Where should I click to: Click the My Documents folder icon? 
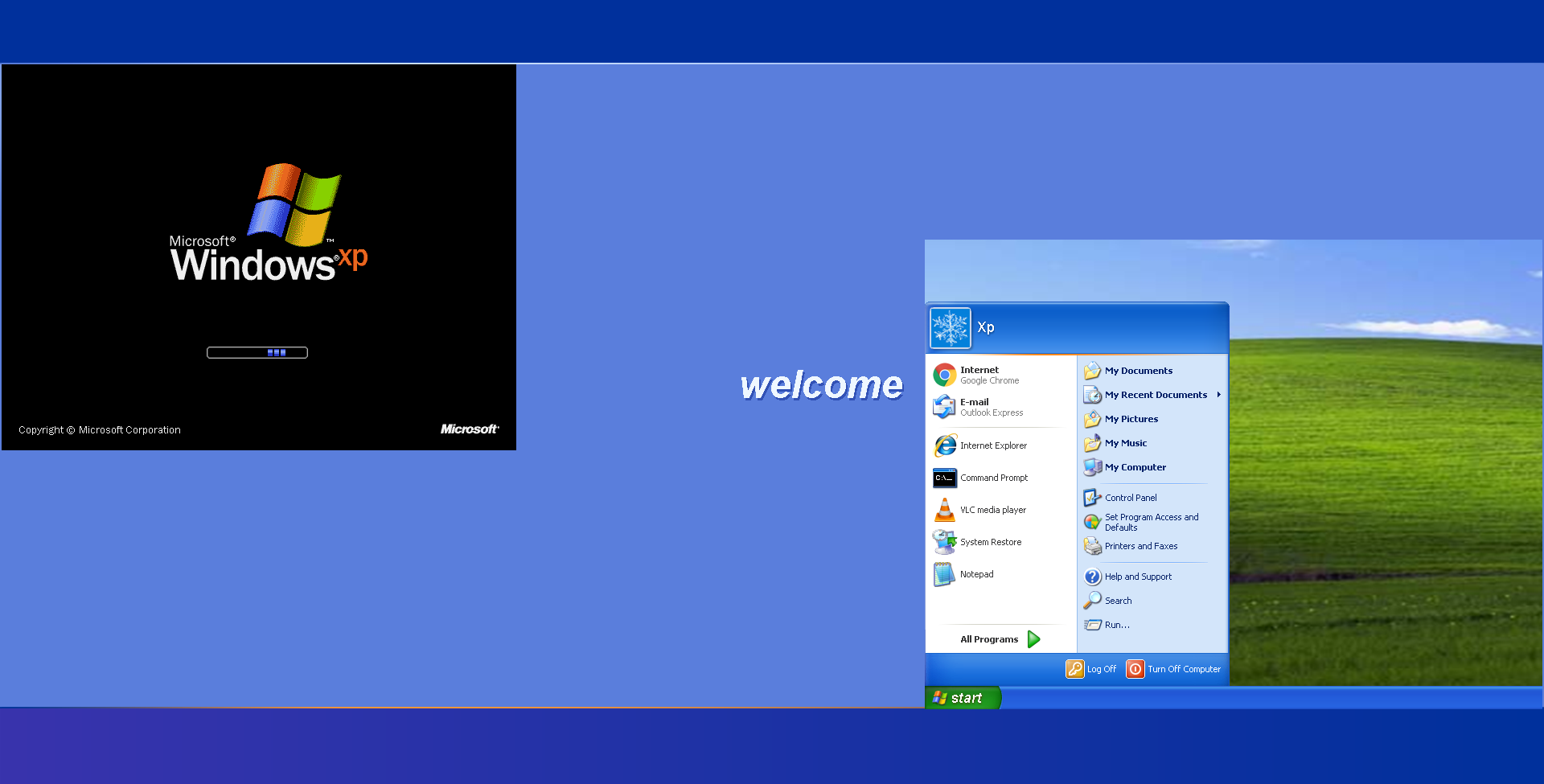coord(1092,371)
